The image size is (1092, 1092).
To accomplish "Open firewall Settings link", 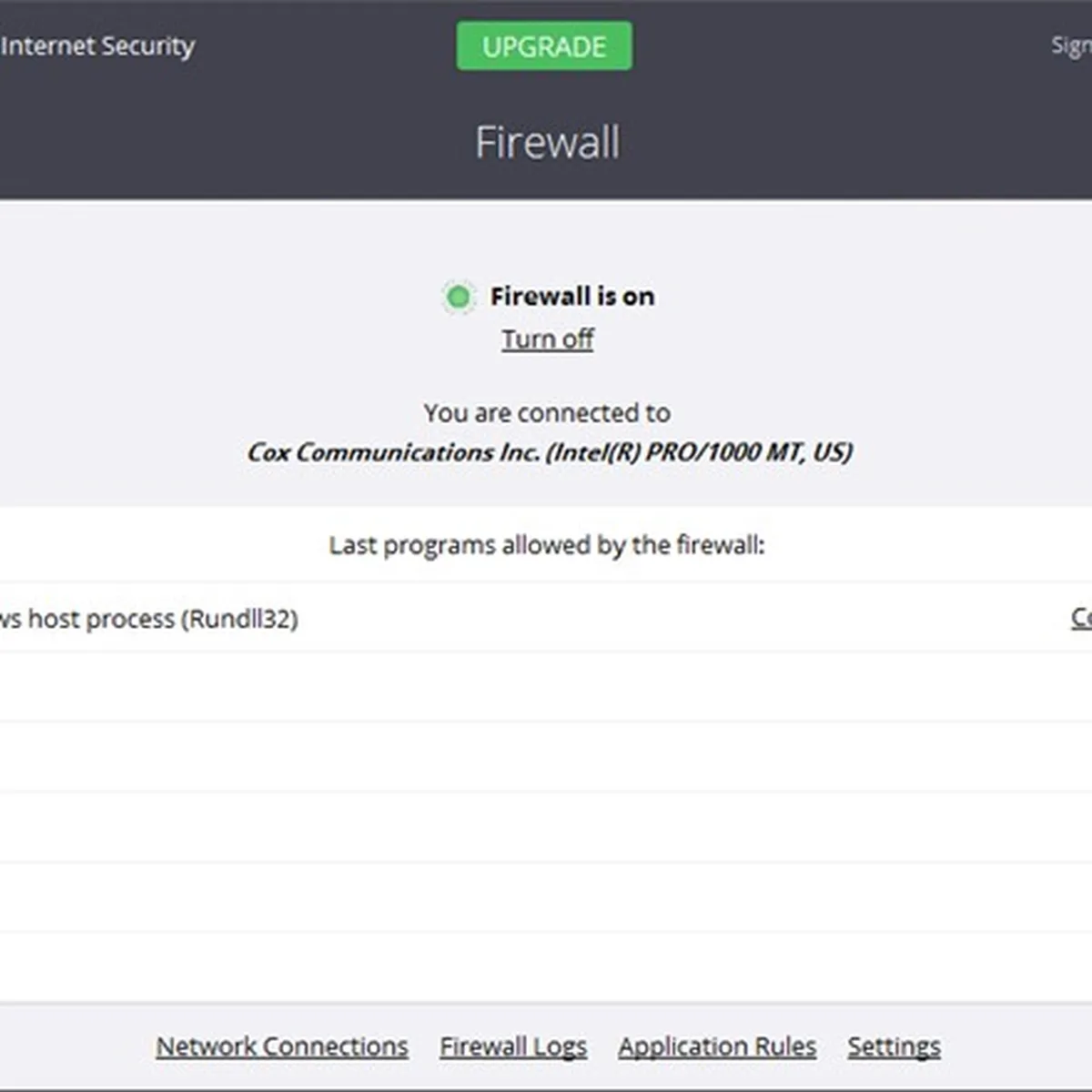I will (894, 1046).
